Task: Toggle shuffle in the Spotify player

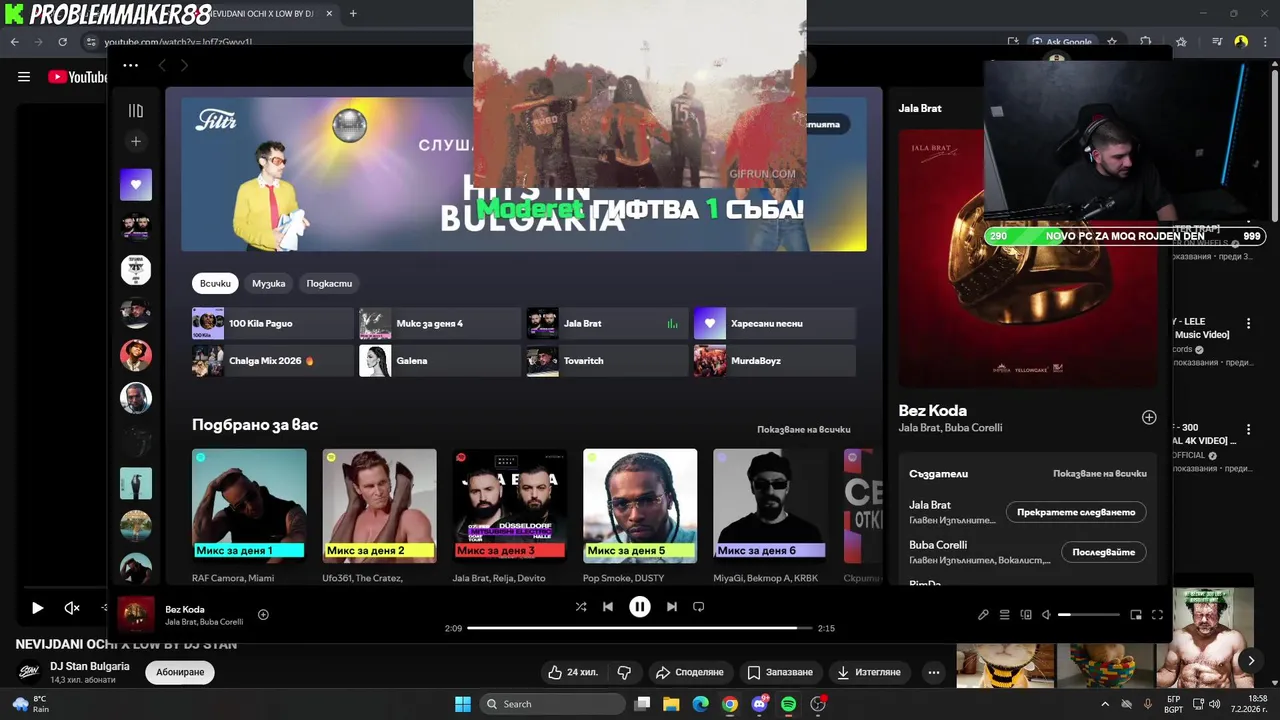Action: 581,606
